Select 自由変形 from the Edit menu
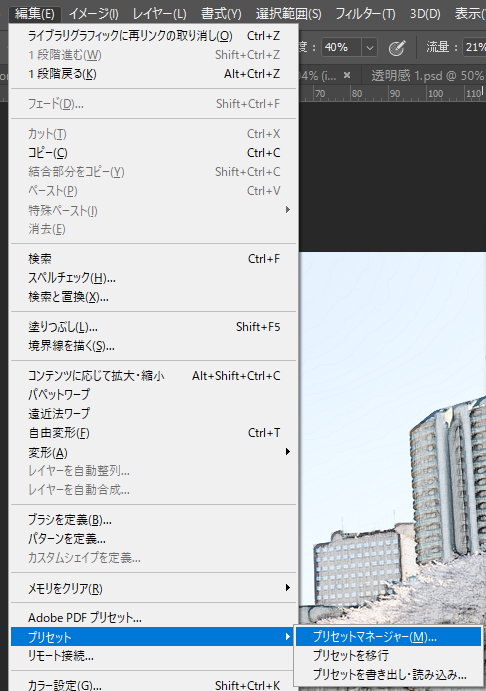The width and height of the screenshot is (486, 691). pyautogui.click(x=153, y=433)
